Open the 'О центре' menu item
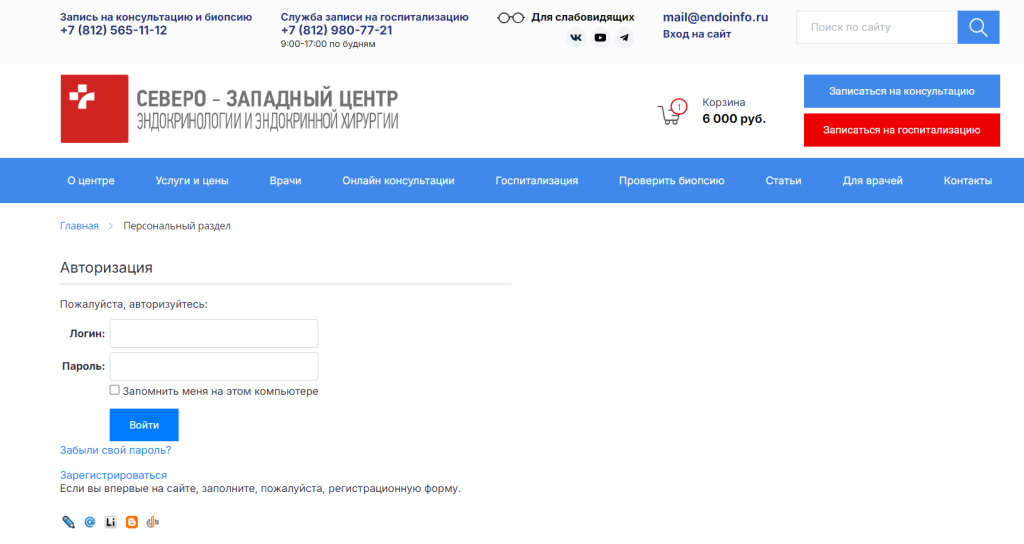 pyautogui.click(x=91, y=180)
